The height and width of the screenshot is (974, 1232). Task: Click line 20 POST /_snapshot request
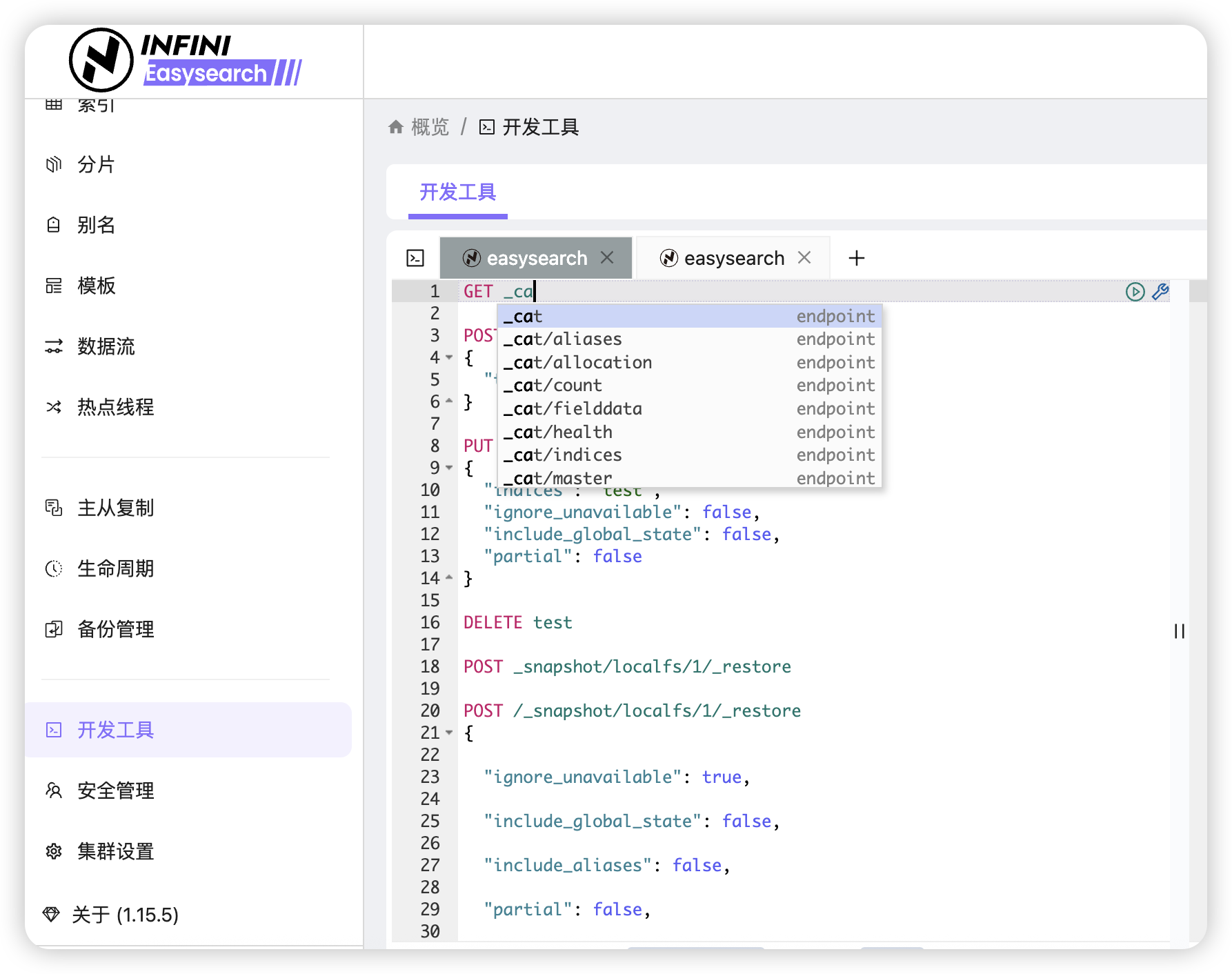(632, 710)
